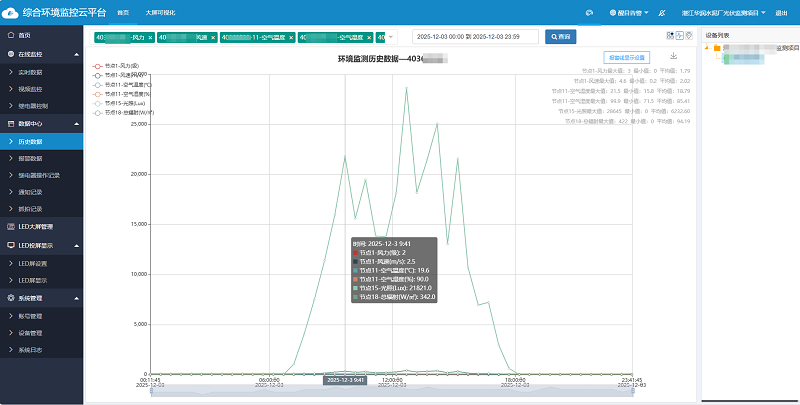Image resolution: width=800 pixels, height=405 pixels.
Task: Open 报警数据 in the sidebar
Action: [x=30, y=158]
